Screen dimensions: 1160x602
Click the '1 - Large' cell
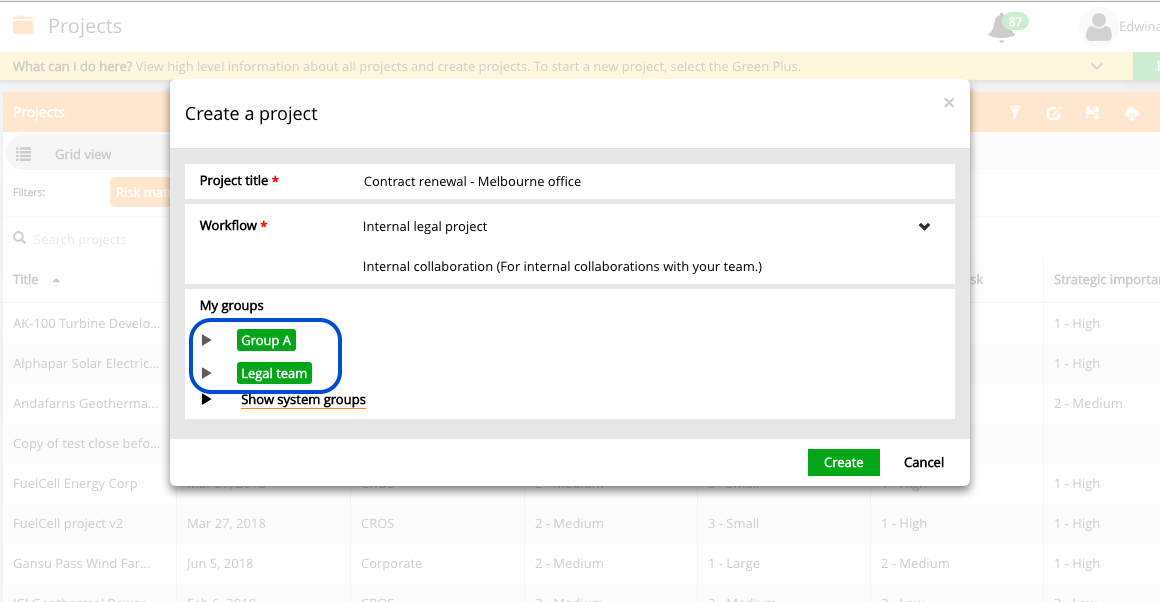coord(733,563)
